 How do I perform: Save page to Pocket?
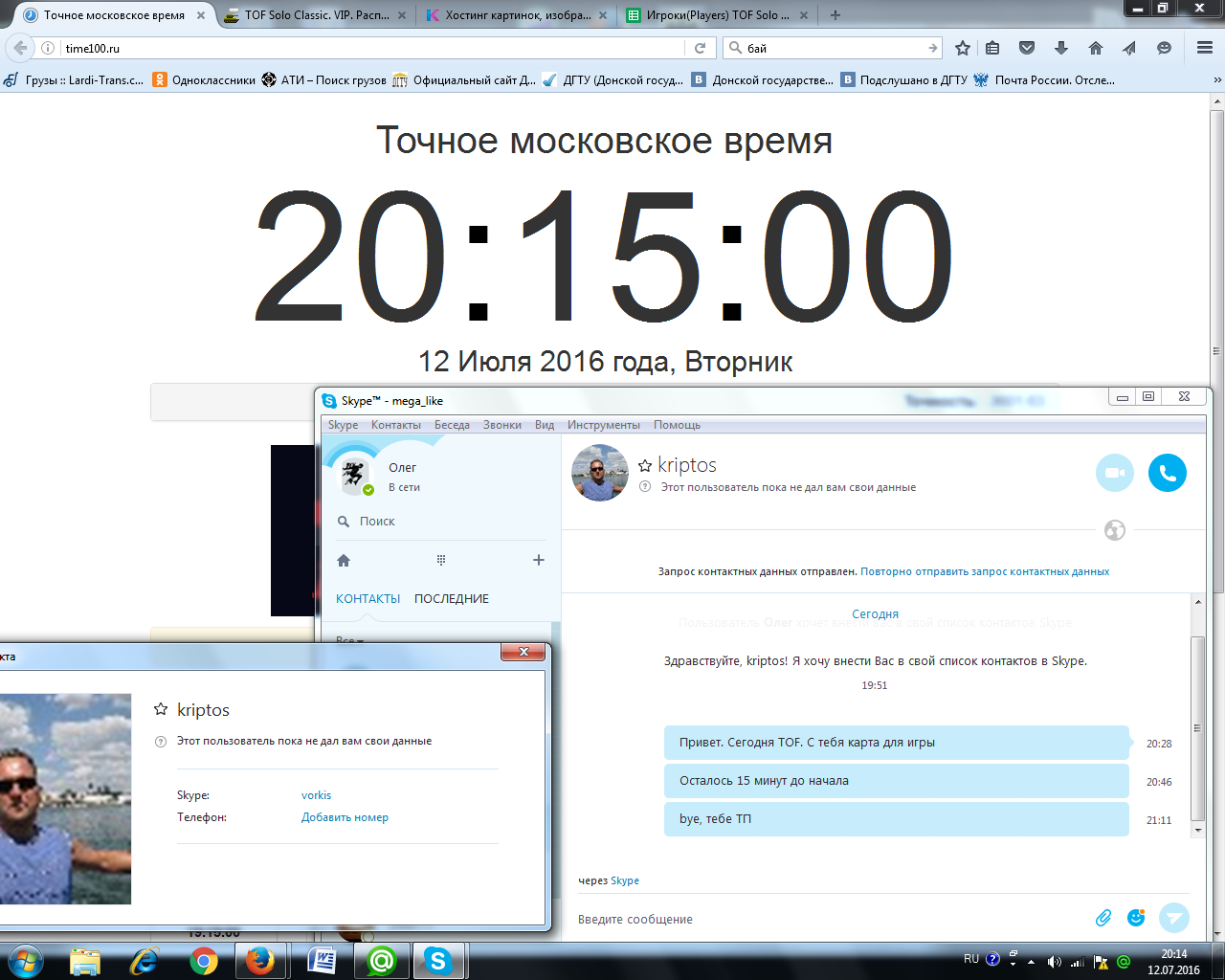click(x=1027, y=48)
